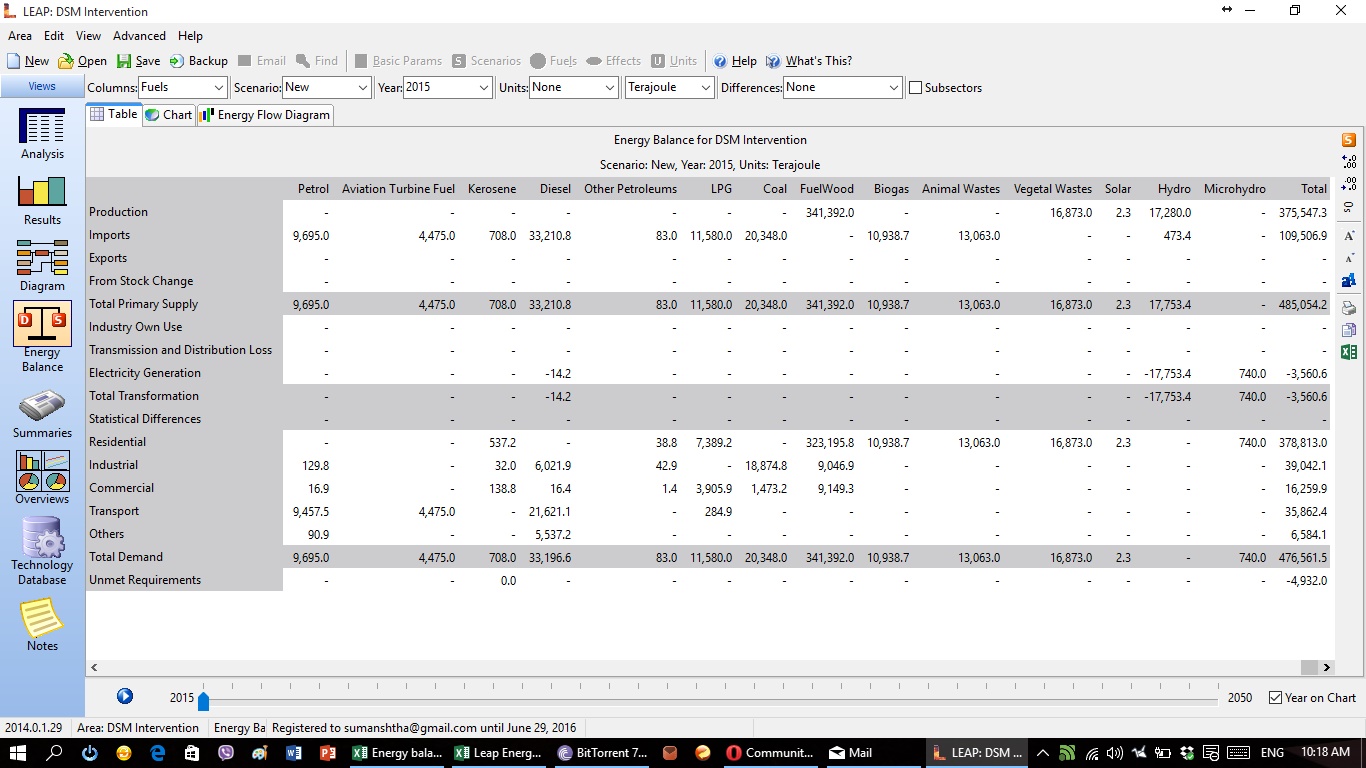Image resolution: width=1366 pixels, height=768 pixels.
Task: Open the View menu
Action: [x=88, y=36]
